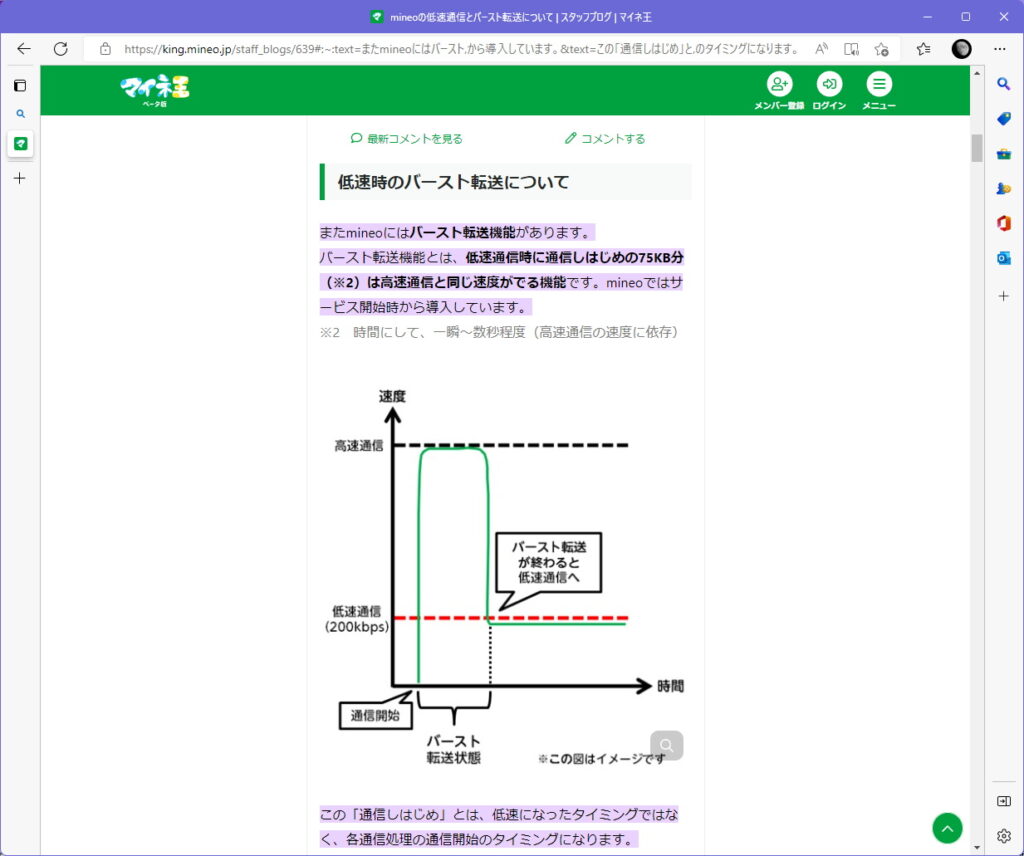1024x856 pixels.
Task: Click the burst transfer diagram image
Action: pos(503,577)
